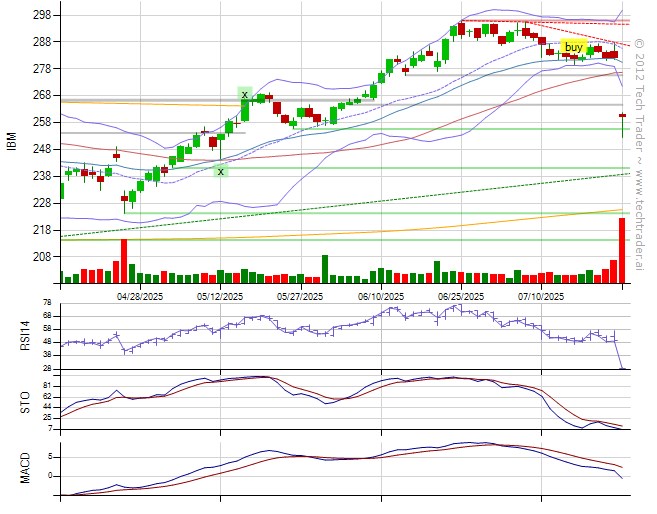Screen dimensions: 657x514
Task: Click the 07/10/2025 date label
Action: [x=541, y=297]
